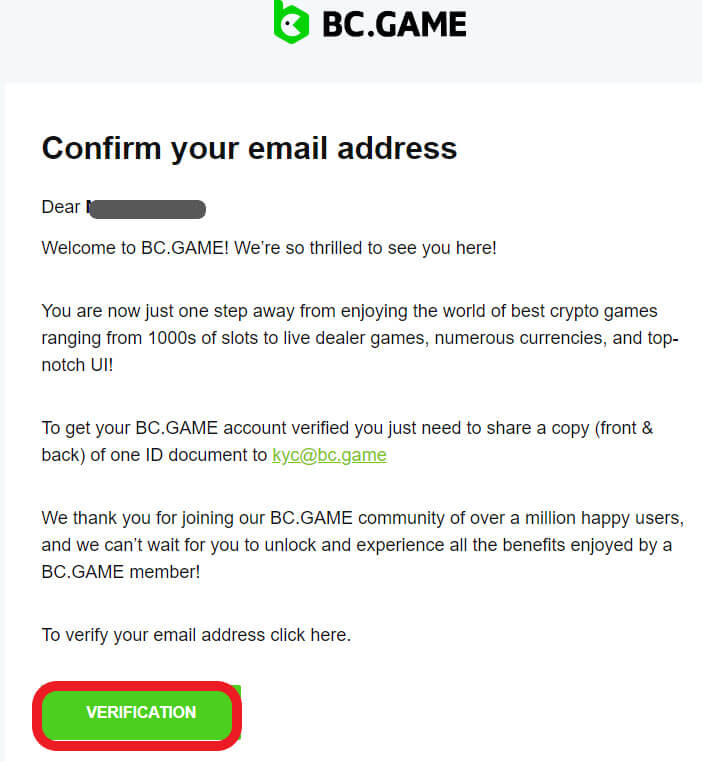The height and width of the screenshot is (762, 702).
Task: Click the line "To get your BC.GAME account verified"
Action: [347, 428]
